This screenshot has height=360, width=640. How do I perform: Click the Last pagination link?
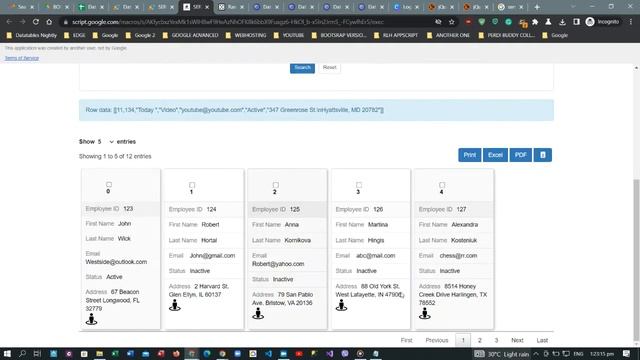(542, 340)
